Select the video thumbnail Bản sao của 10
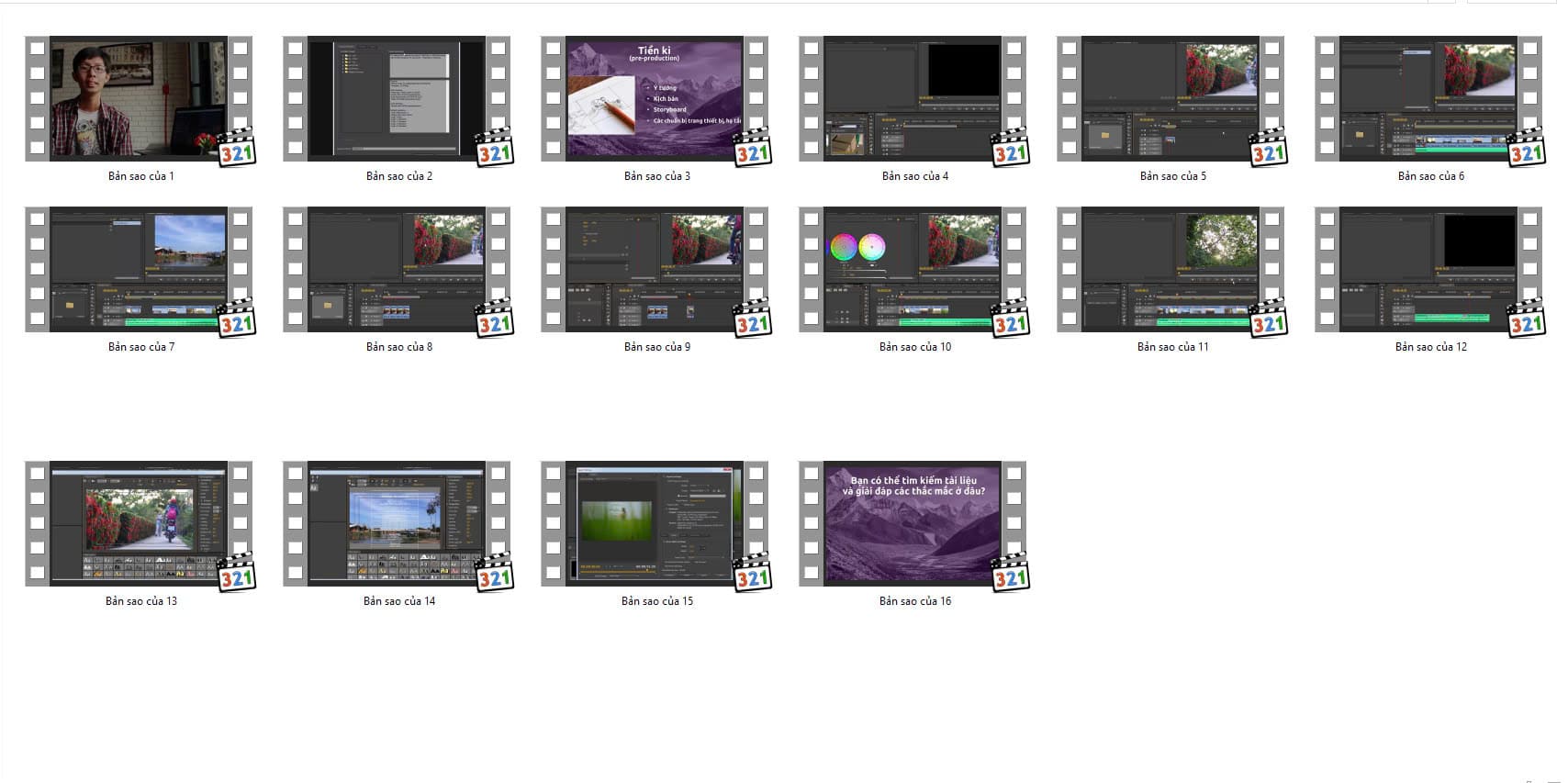 pyautogui.click(x=913, y=270)
